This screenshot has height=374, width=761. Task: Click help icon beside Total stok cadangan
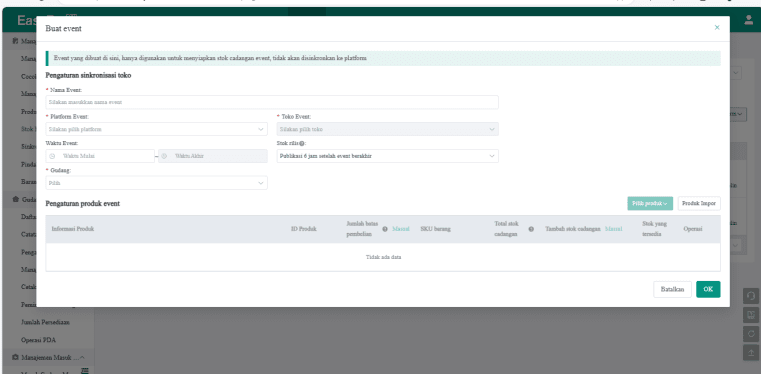click(531, 229)
